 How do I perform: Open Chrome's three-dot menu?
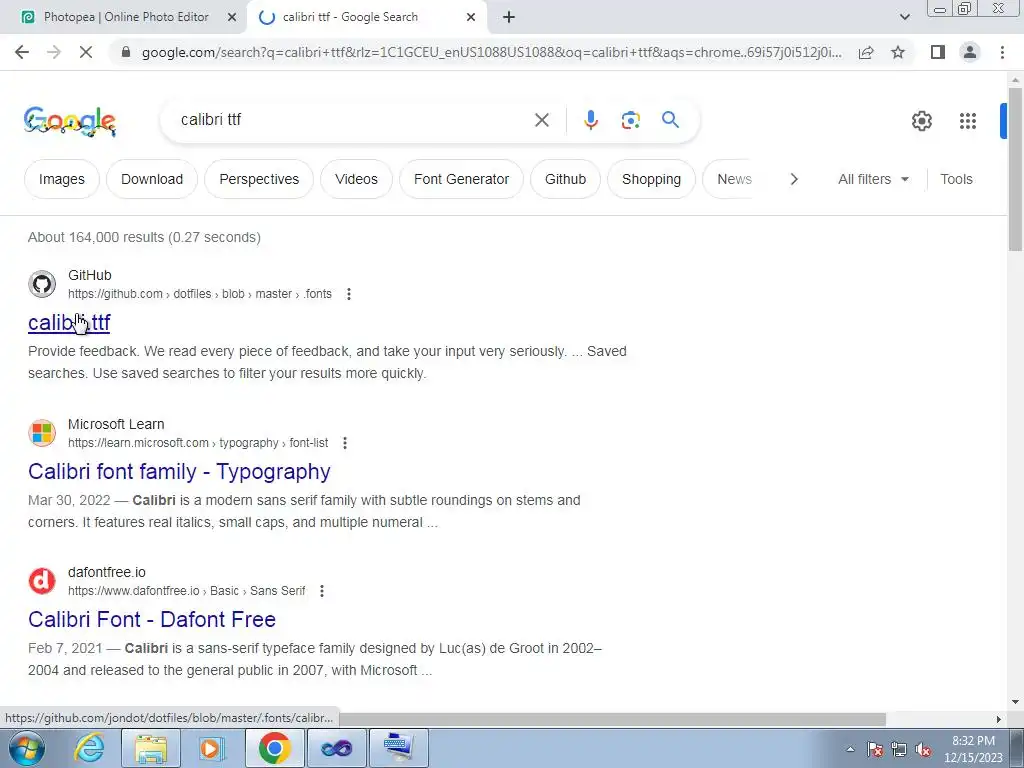pos(1002,52)
